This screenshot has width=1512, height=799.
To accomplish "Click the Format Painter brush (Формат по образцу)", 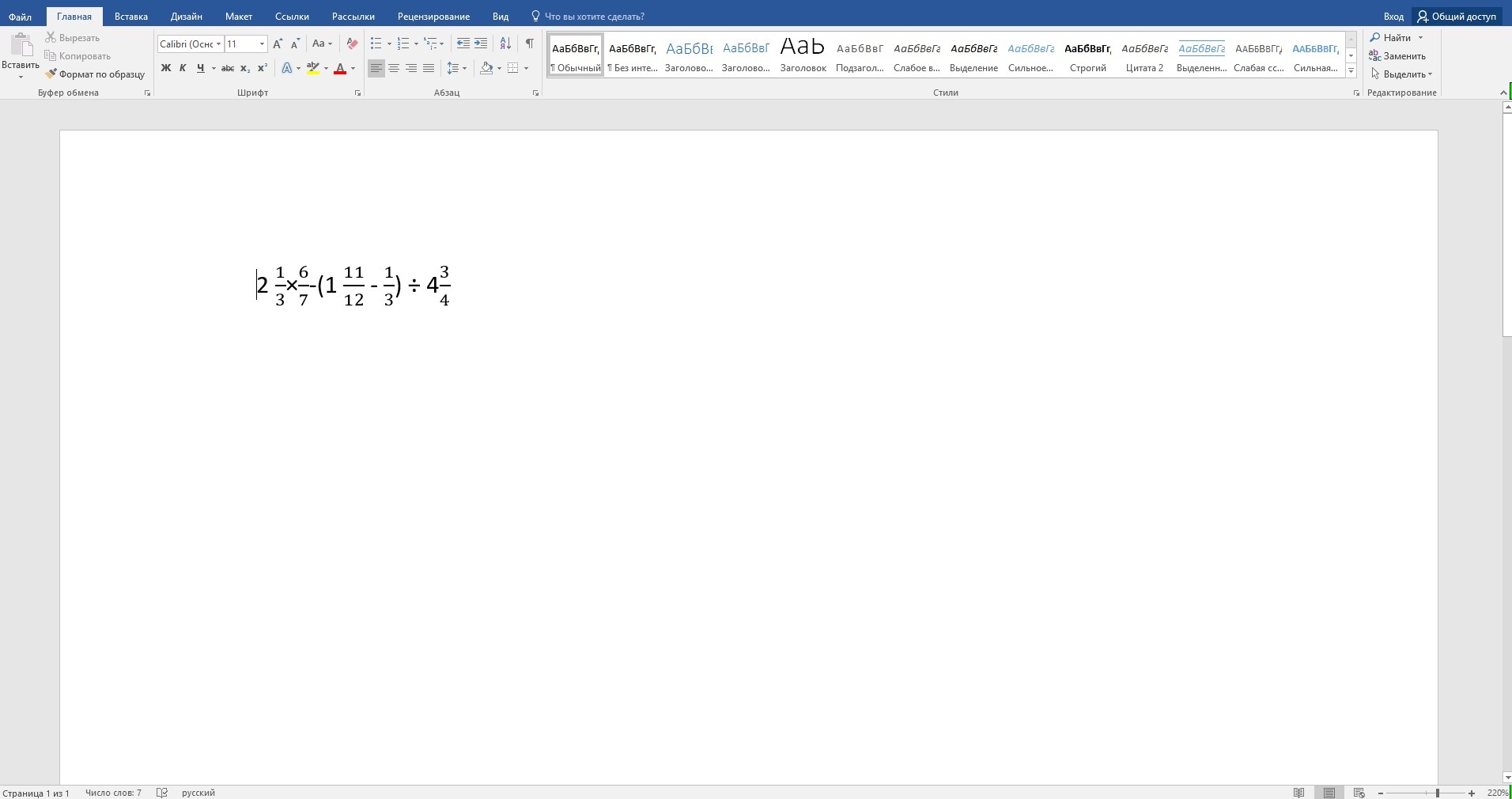I will point(95,74).
